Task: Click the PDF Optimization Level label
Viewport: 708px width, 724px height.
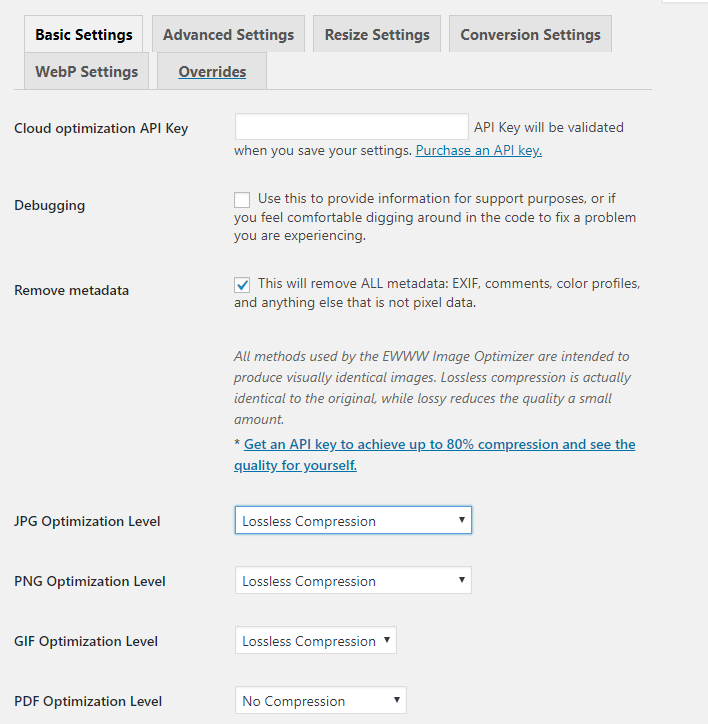Action: 88,701
